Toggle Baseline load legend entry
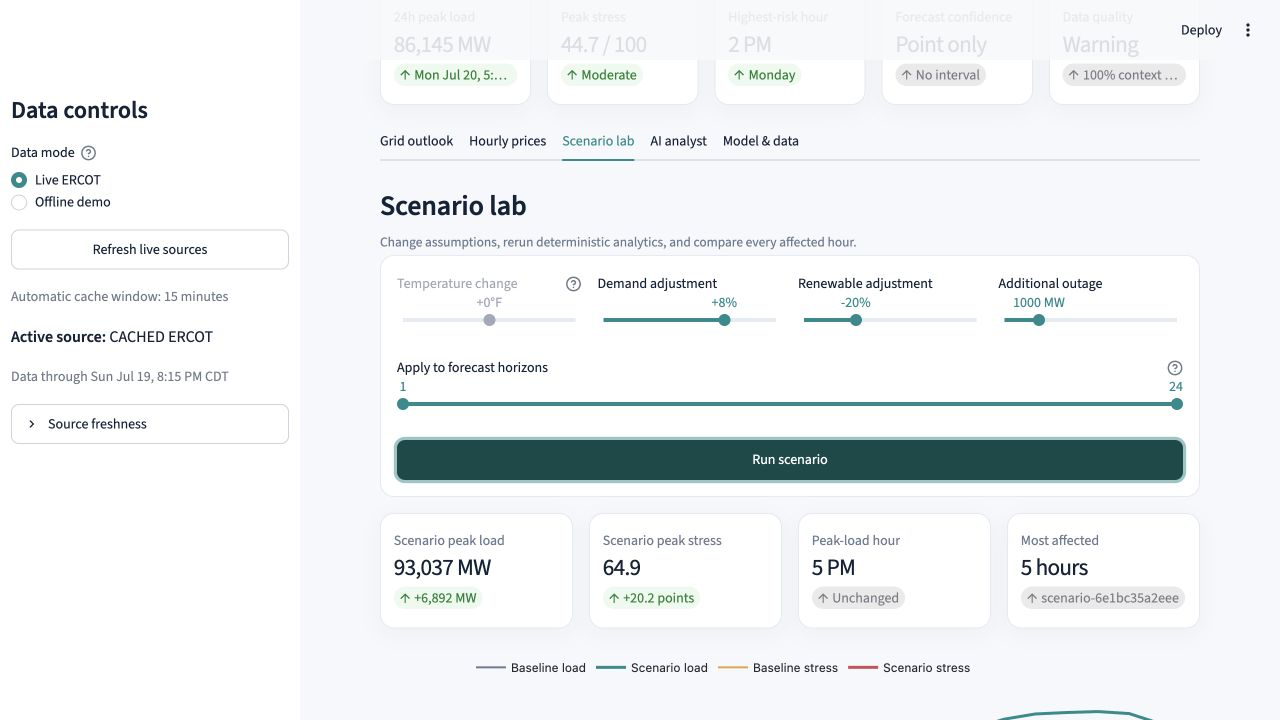Screen dimensions: 1280x720 pos(531,668)
